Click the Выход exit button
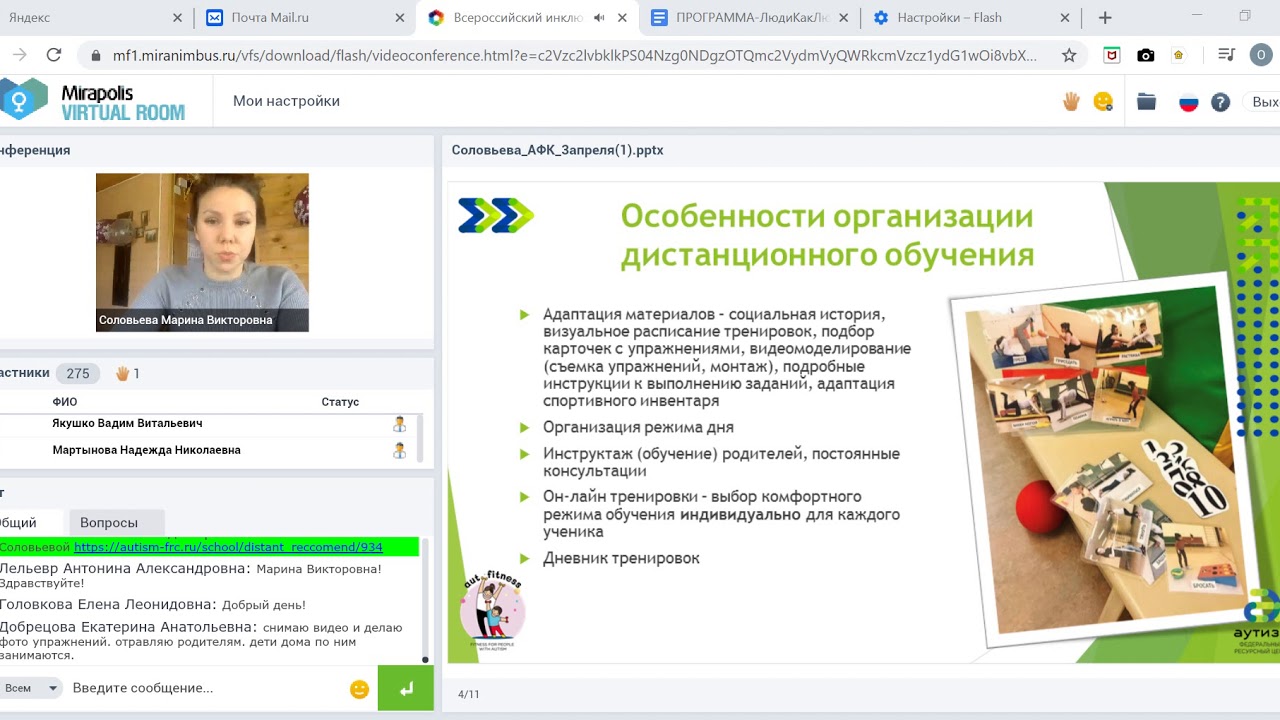This screenshot has width=1280, height=720. coord(1265,102)
